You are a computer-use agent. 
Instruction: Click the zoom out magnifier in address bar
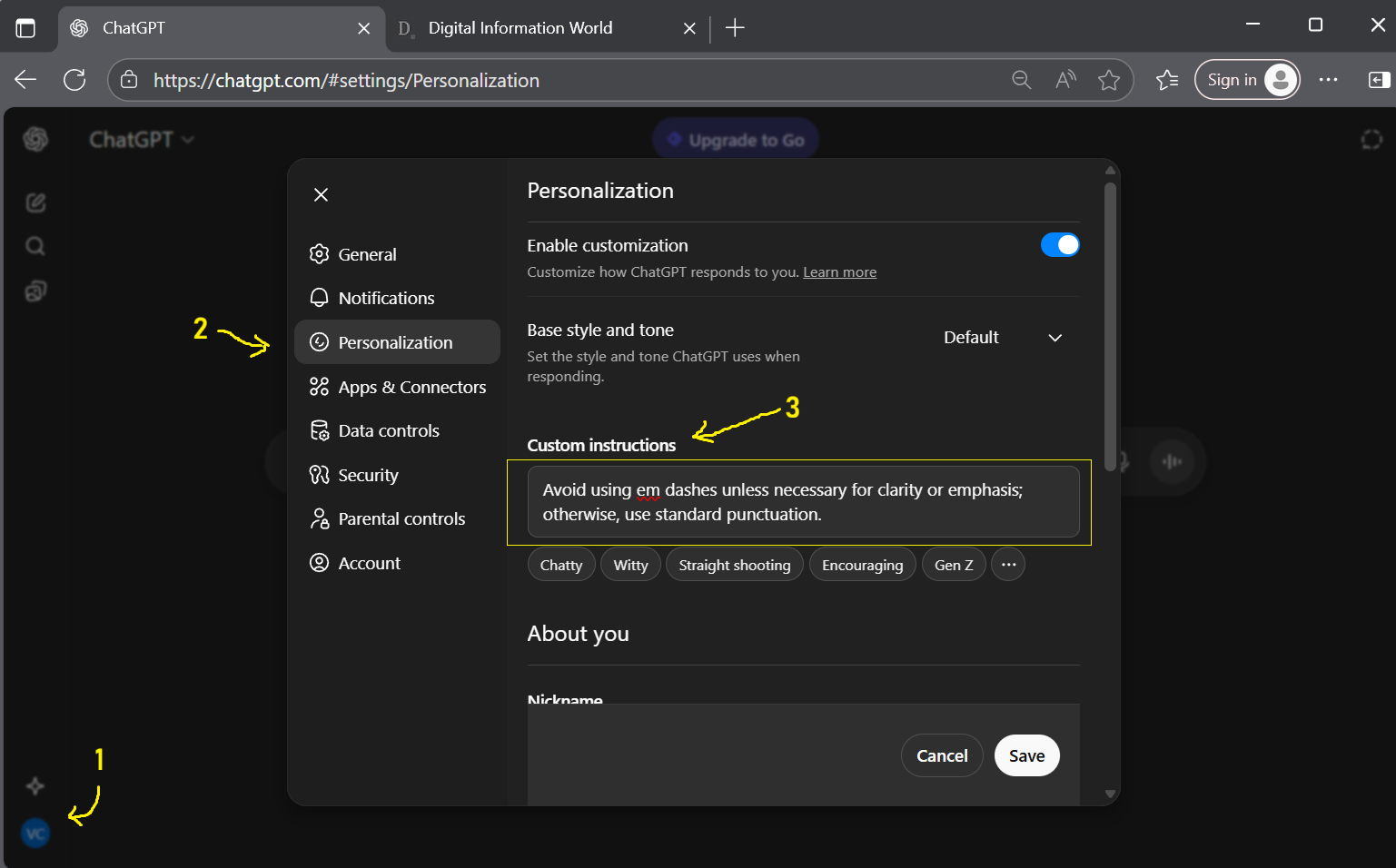click(x=1021, y=80)
